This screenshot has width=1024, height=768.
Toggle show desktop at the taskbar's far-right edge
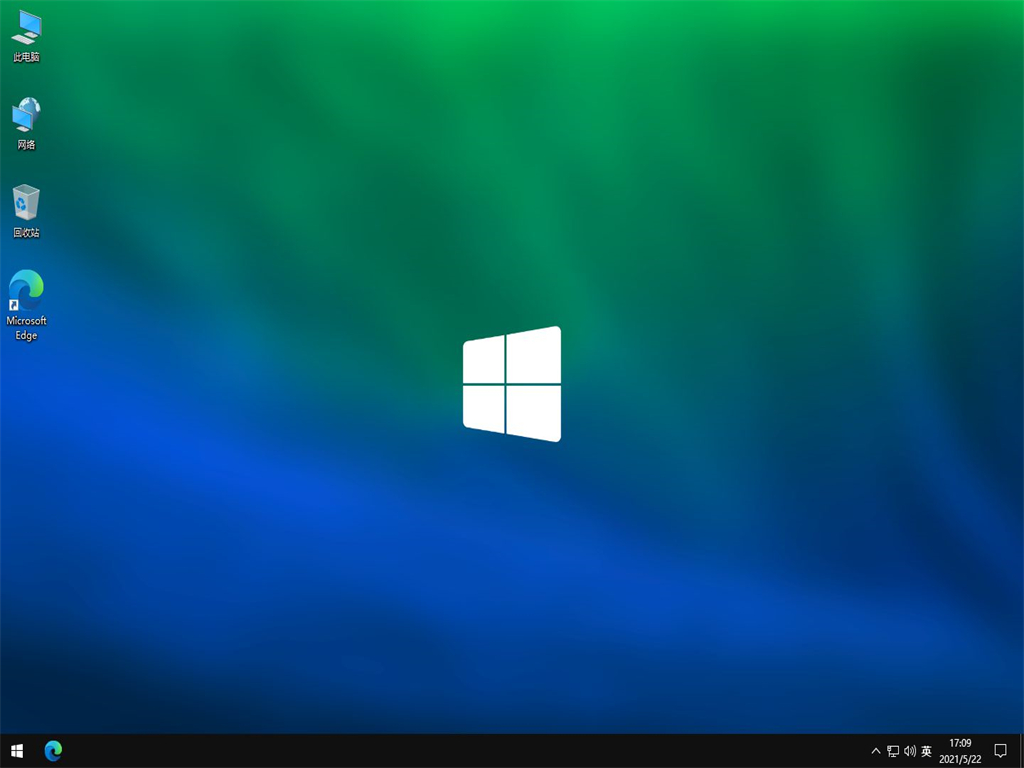pyautogui.click(x=1021, y=751)
